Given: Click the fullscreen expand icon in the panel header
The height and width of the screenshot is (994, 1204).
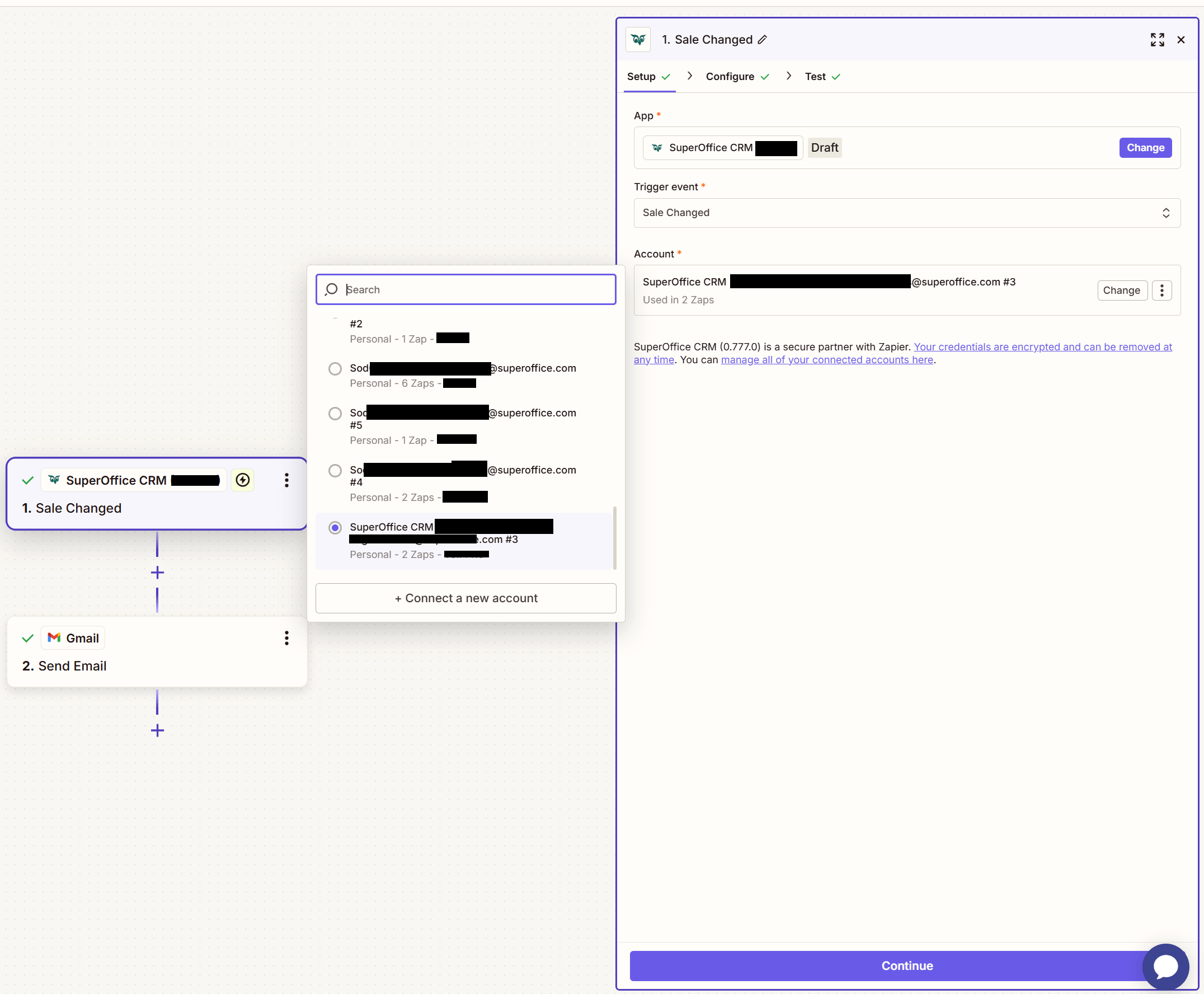Looking at the screenshot, I should pyautogui.click(x=1156, y=40).
